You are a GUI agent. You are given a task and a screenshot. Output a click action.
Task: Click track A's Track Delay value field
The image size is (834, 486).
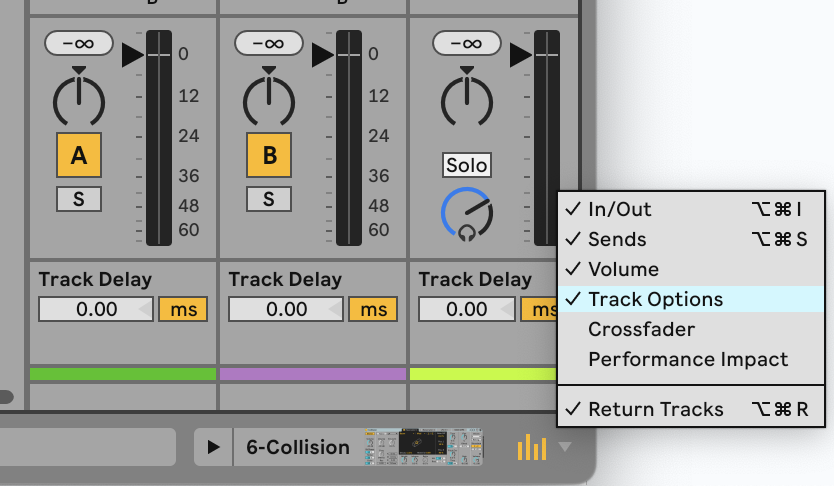pyautogui.click(x=96, y=309)
